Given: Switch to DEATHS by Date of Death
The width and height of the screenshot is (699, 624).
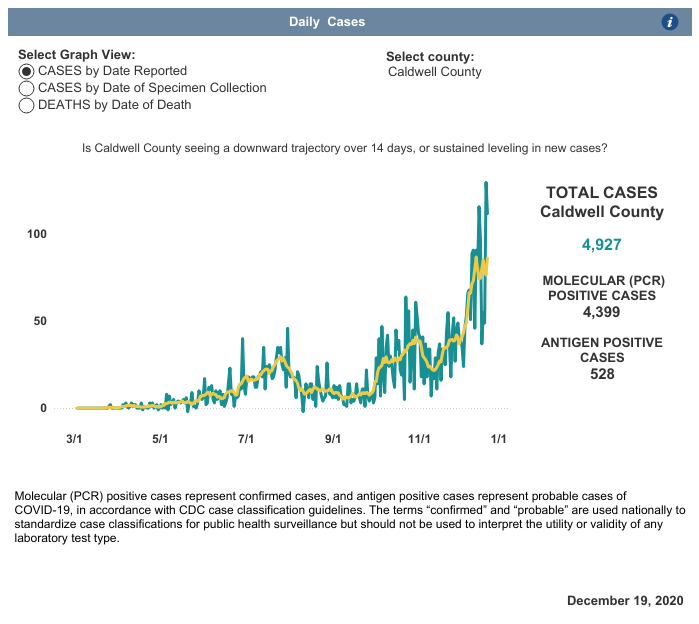Looking at the screenshot, I should pyautogui.click(x=27, y=105).
